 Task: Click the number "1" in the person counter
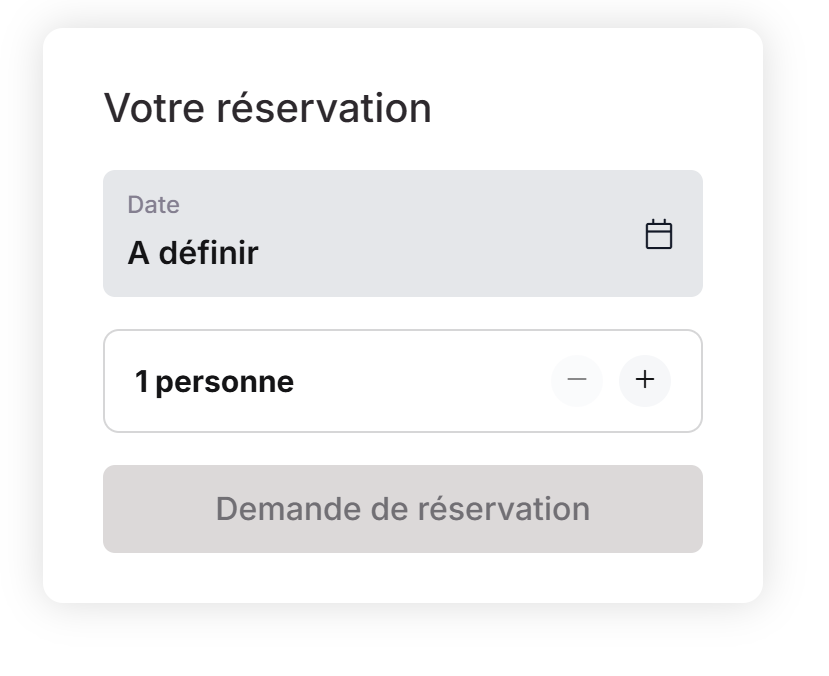pos(142,382)
